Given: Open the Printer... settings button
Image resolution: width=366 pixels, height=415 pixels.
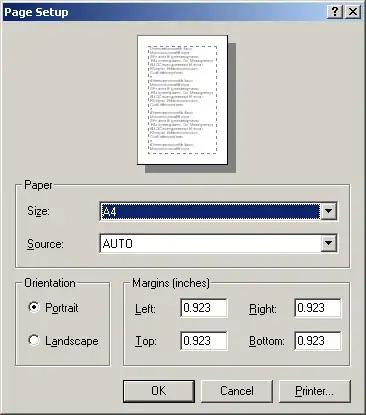Looking at the screenshot, I should (x=314, y=391).
